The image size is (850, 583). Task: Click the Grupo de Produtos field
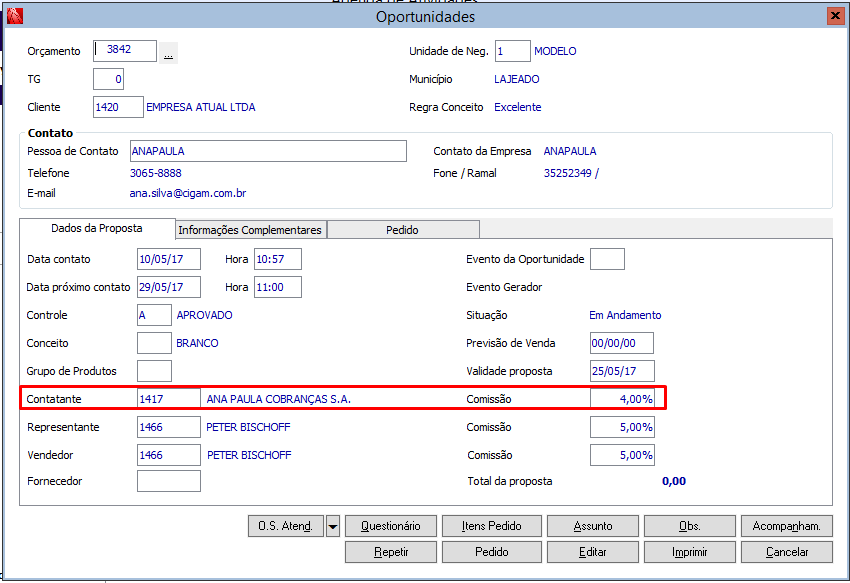point(154,371)
